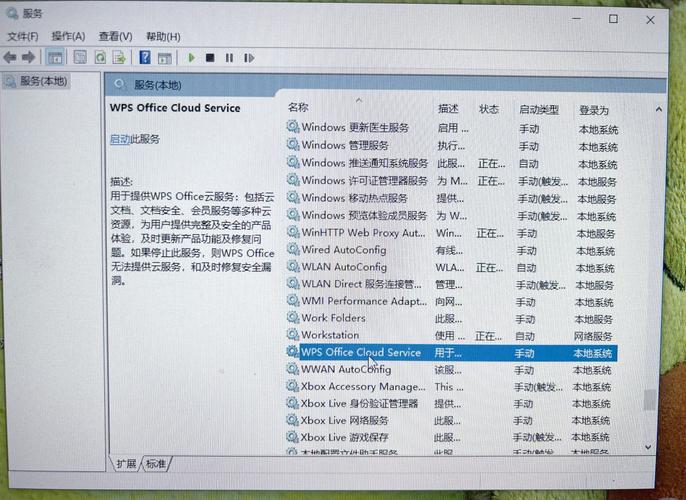Image resolution: width=686 pixels, height=500 pixels.
Task: Sort by the 登录为 column header
Action: tap(594, 110)
